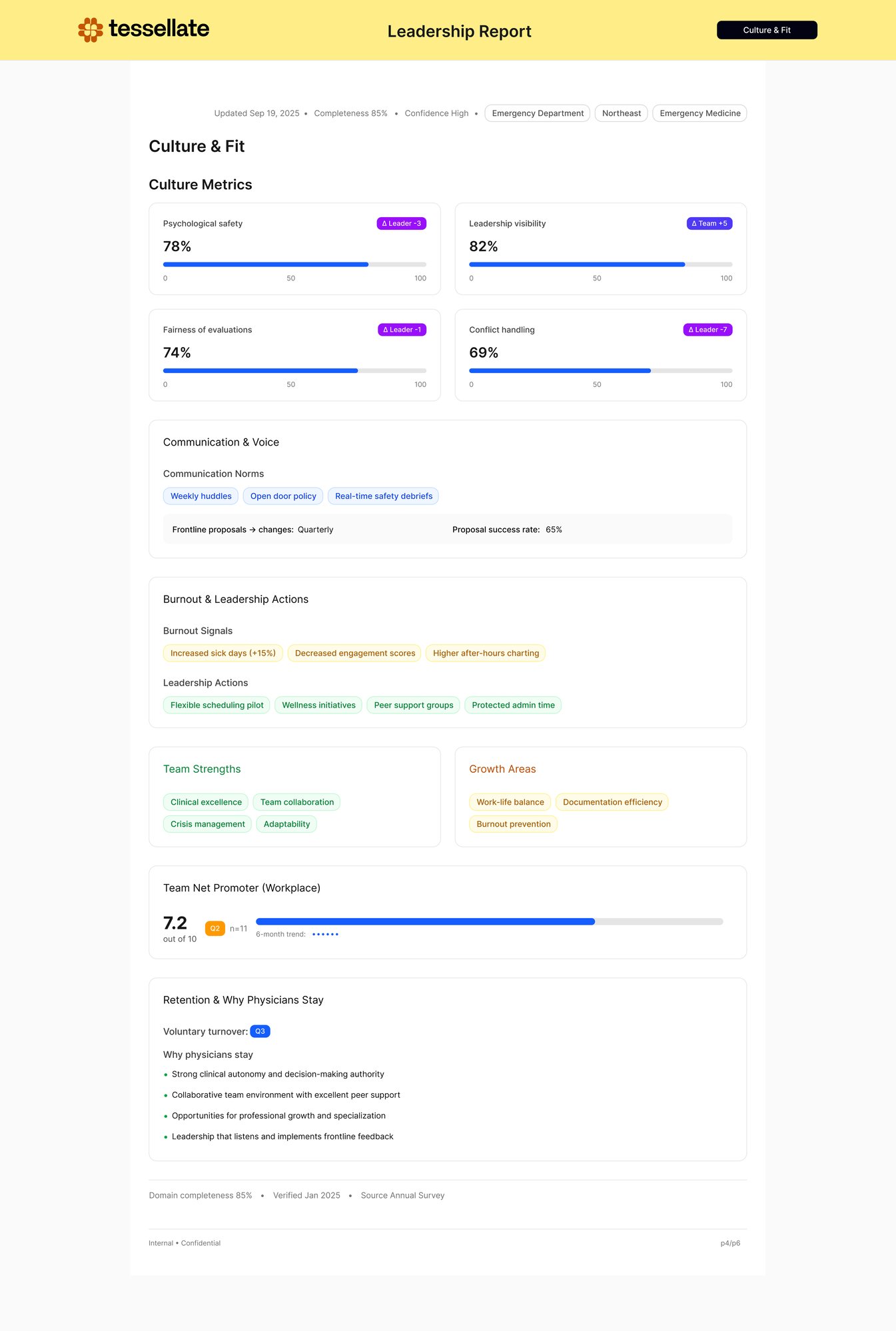Select the Burnout prevention growth chip
This screenshot has width=896, height=1331.
click(513, 824)
